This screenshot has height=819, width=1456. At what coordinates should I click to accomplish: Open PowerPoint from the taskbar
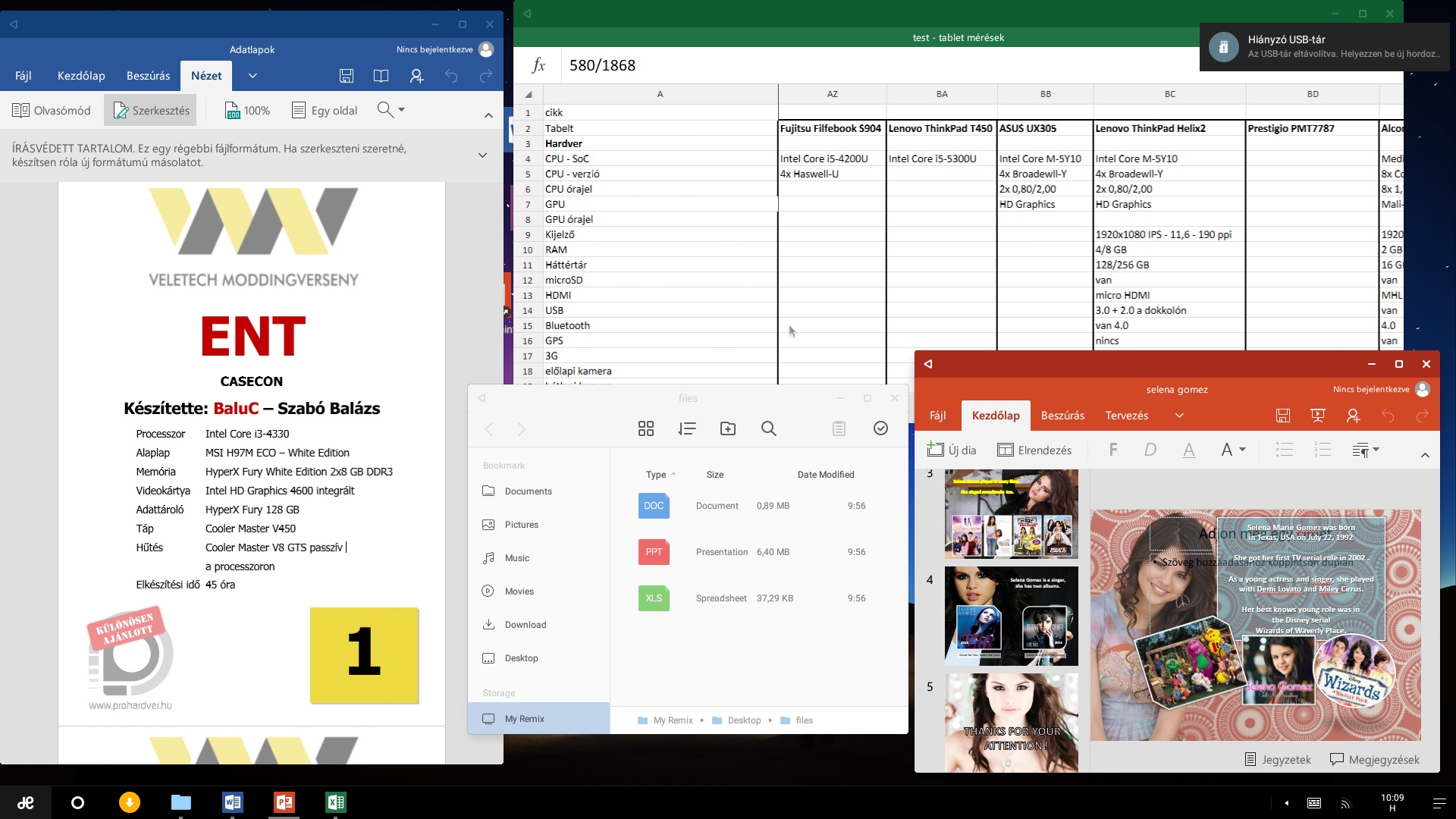click(x=284, y=802)
